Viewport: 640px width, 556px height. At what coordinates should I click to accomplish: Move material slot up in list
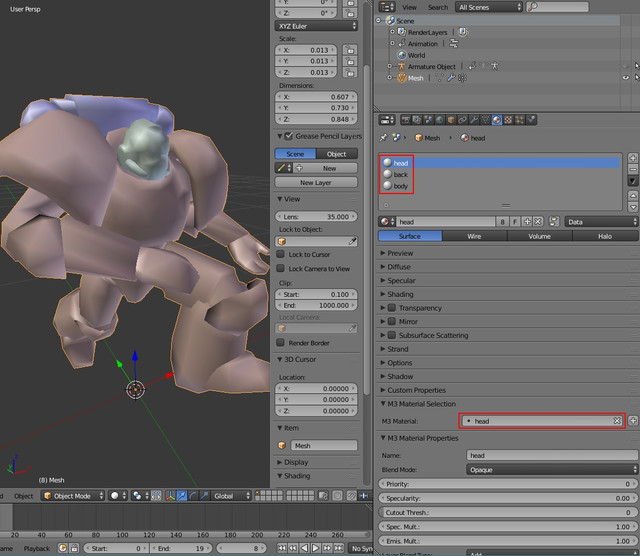click(x=633, y=196)
